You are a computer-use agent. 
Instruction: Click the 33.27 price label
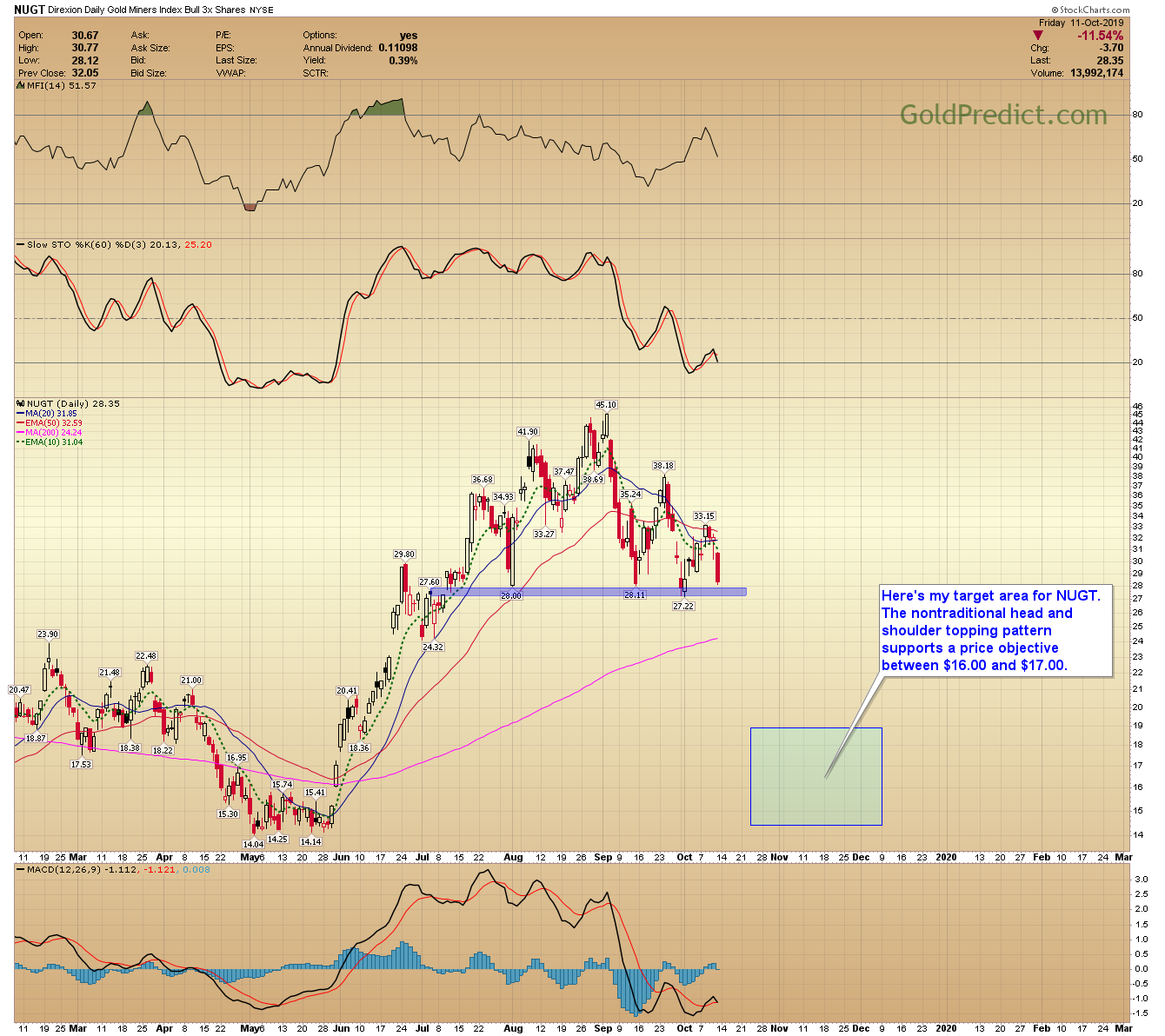[x=544, y=534]
